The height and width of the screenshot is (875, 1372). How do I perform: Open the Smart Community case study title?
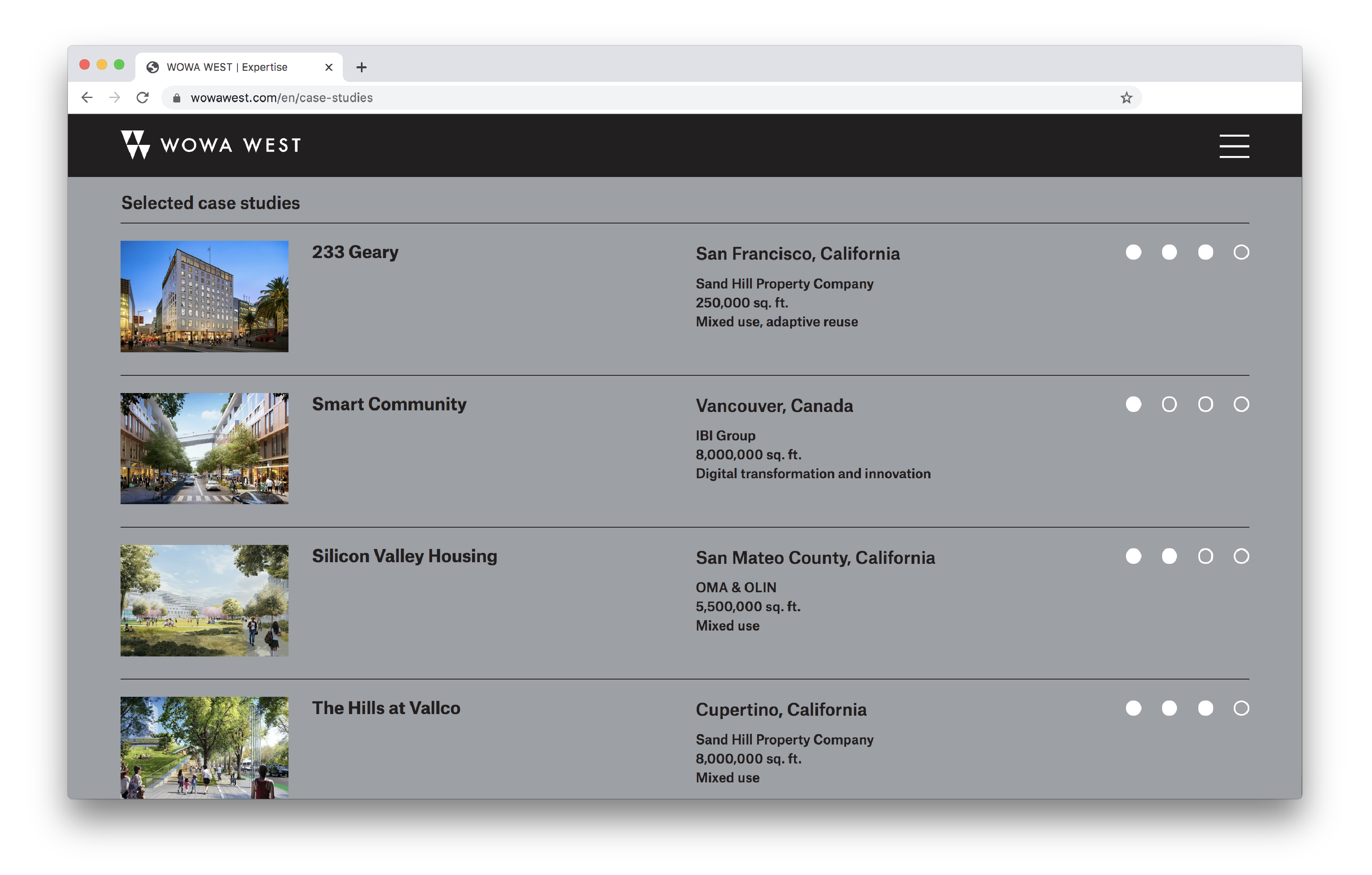389,404
